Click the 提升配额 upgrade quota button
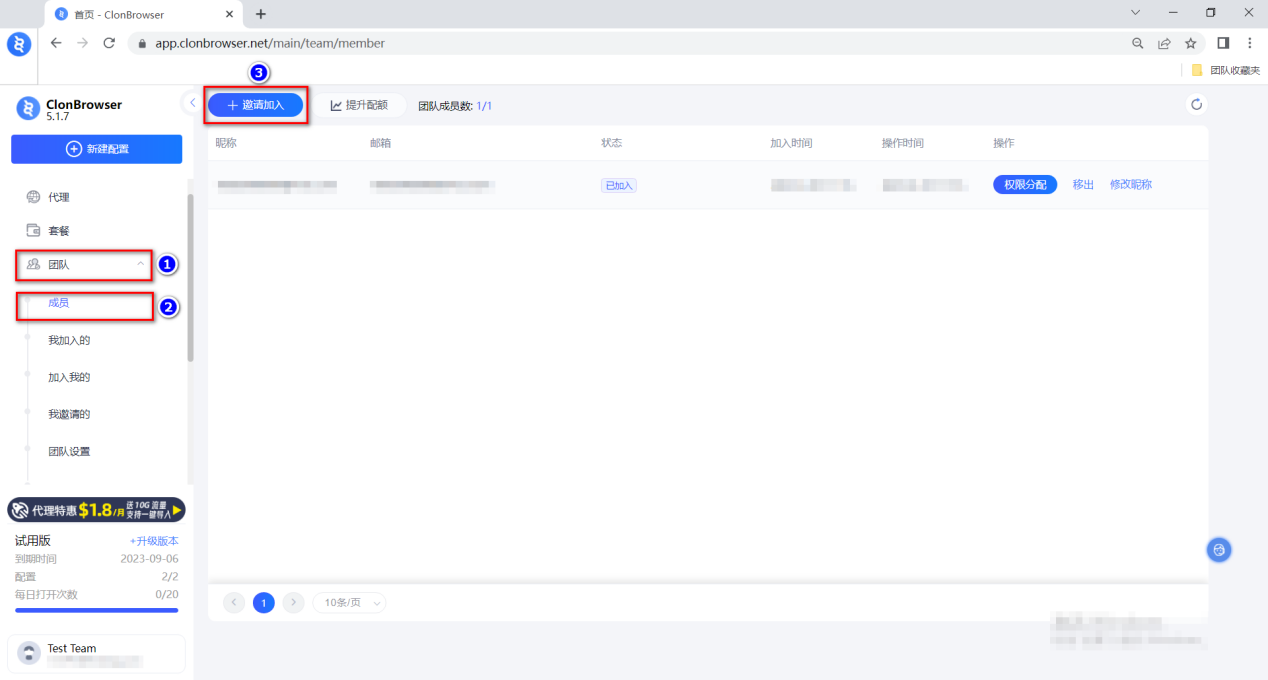 tap(359, 105)
